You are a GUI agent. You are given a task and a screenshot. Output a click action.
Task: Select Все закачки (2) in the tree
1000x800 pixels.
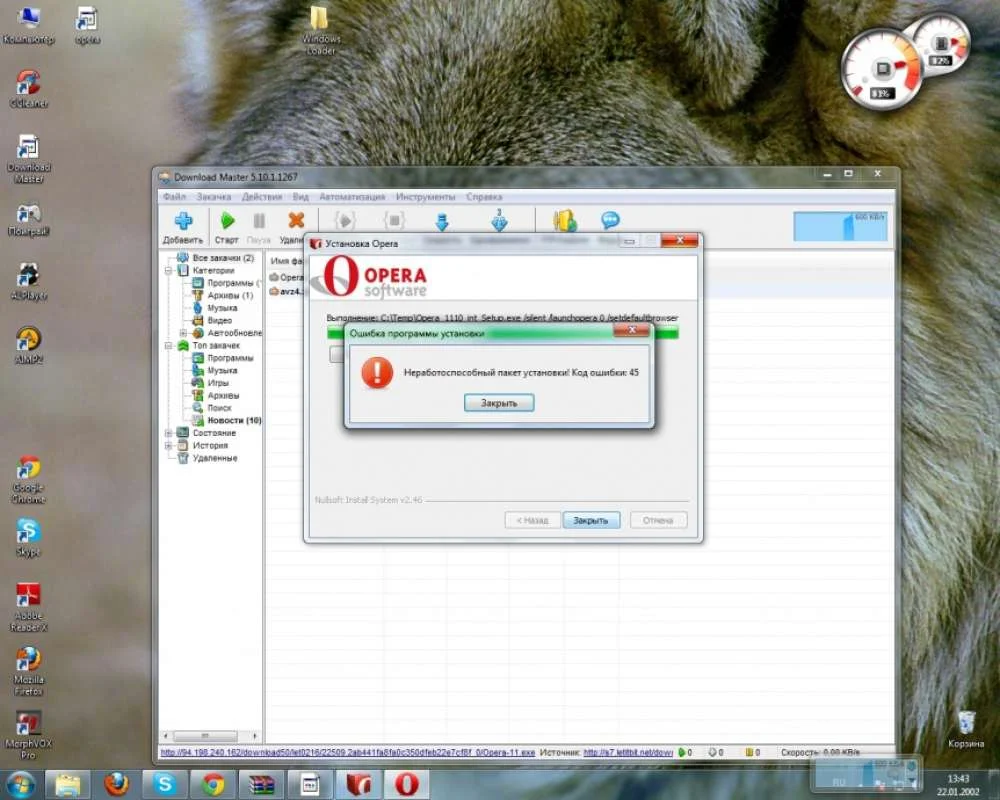223,258
